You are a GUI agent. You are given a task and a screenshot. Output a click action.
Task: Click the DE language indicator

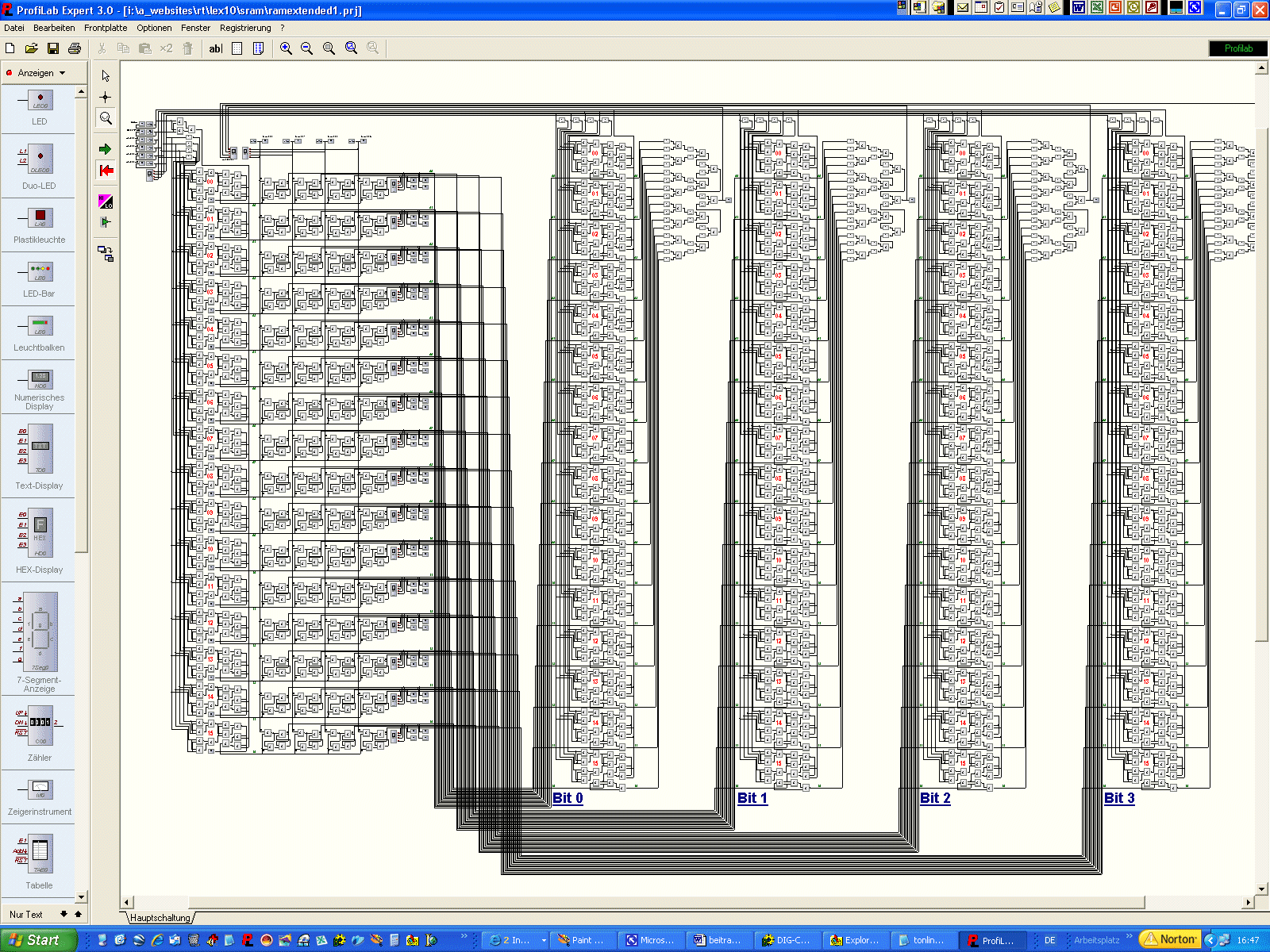[1050, 940]
